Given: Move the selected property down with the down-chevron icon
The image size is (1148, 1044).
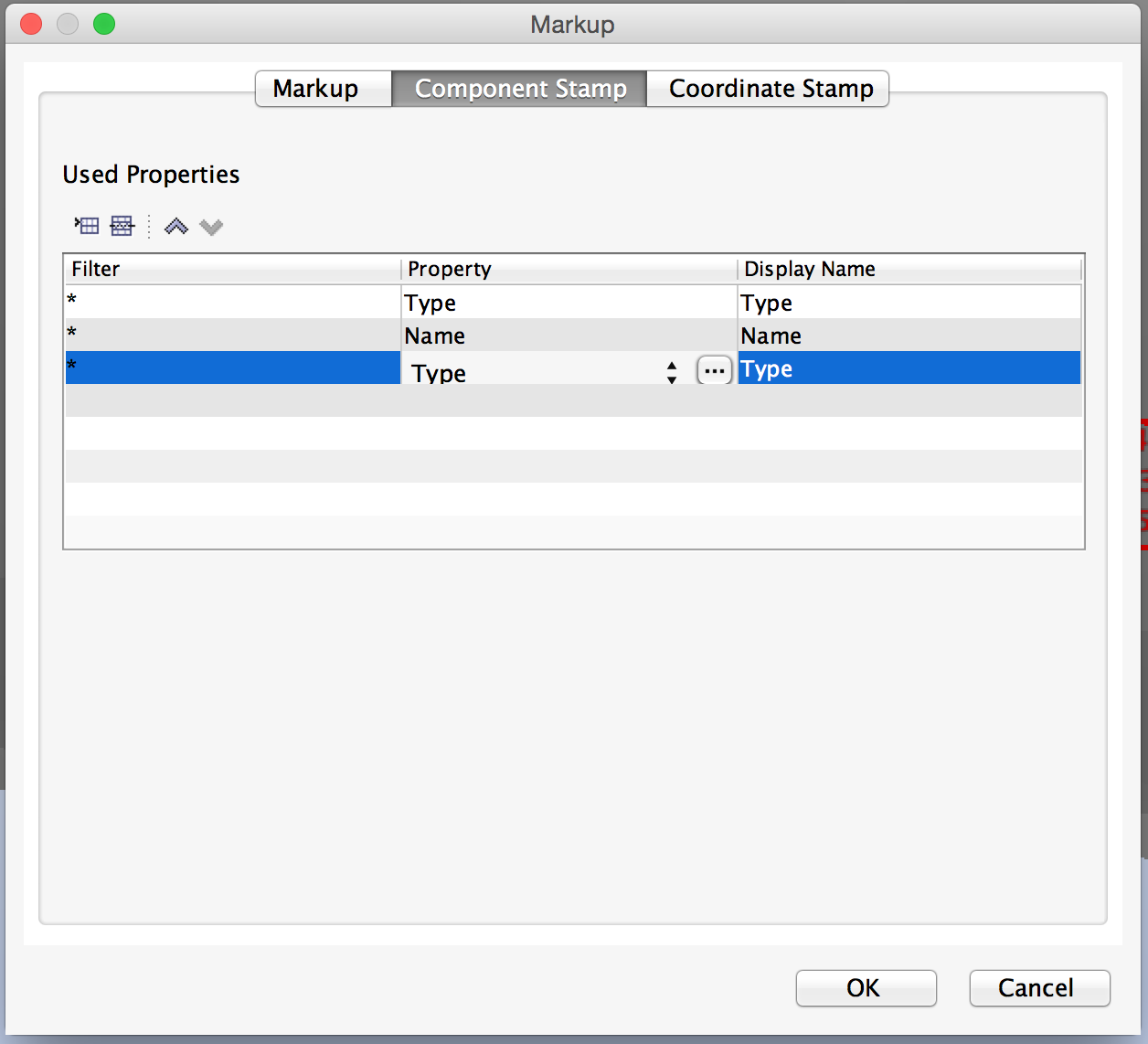Looking at the screenshot, I should tap(211, 226).
